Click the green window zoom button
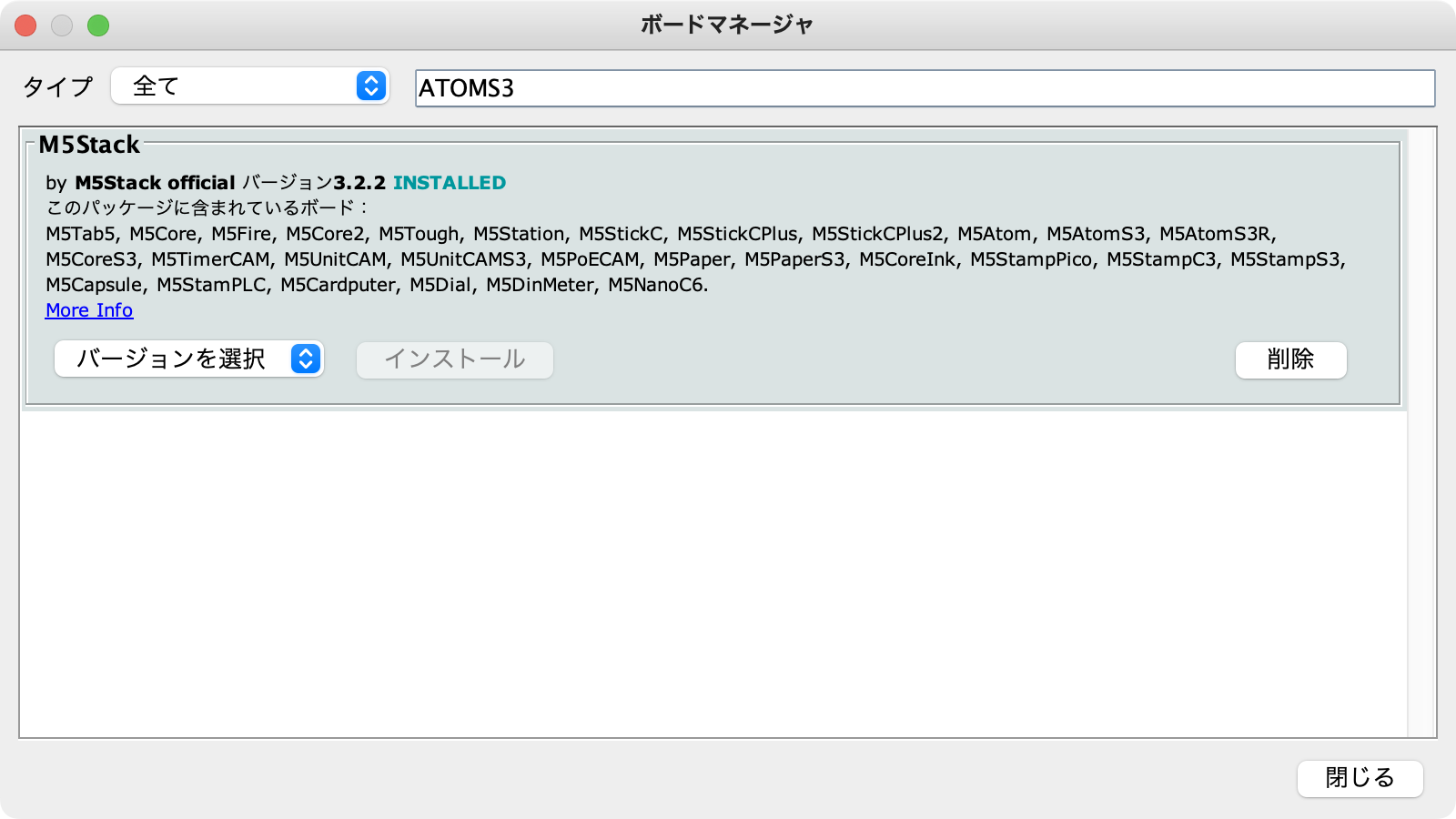The width and height of the screenshot is (1456, 819). (98, 25)
